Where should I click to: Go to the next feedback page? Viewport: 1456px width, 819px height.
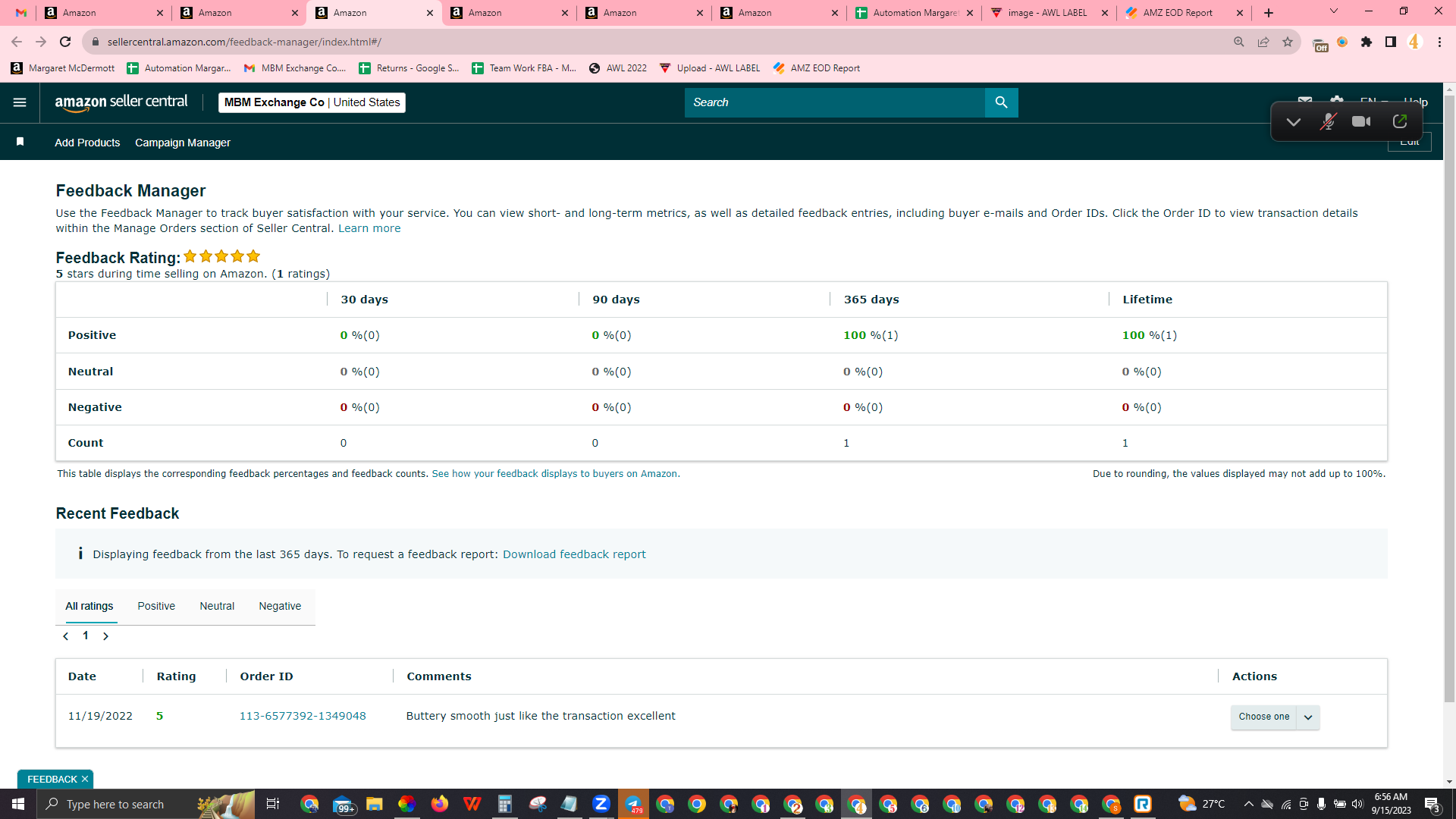tap(105, 636)
